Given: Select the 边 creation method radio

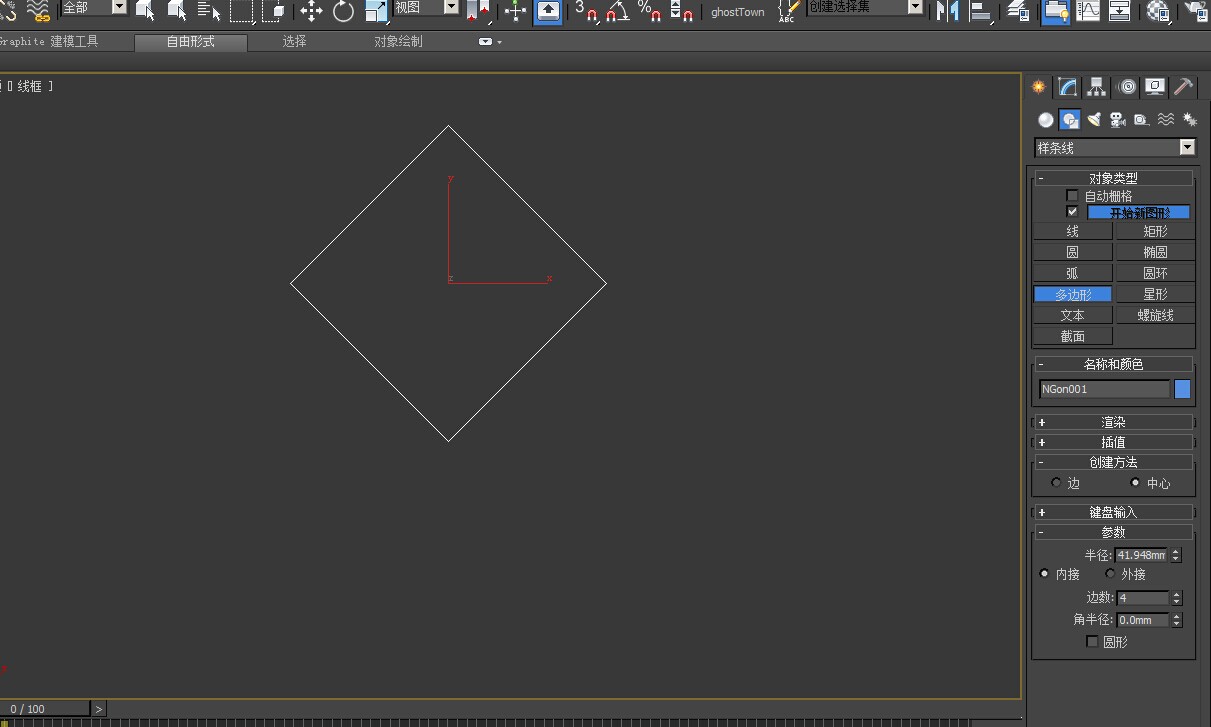Looking at the screenshot, I should tap(1056, 483).
